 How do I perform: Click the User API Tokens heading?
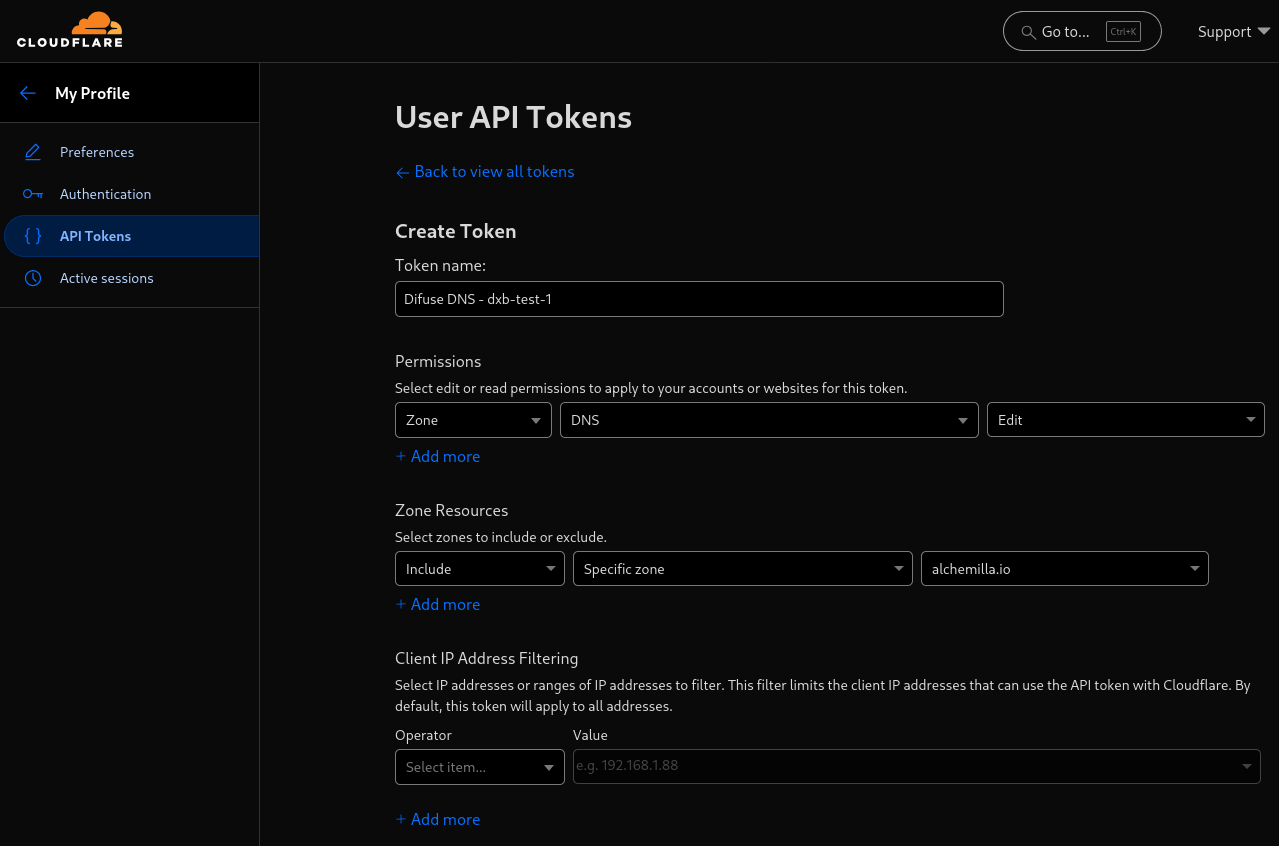click(514, 117)
